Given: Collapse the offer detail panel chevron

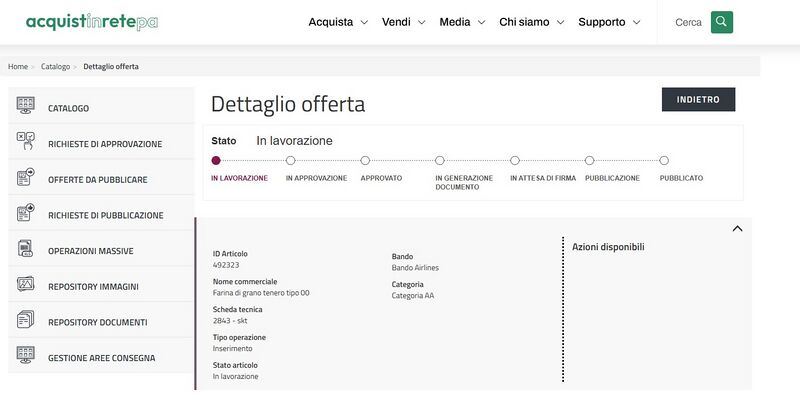Looking at the screenshot, I should 737,229.
